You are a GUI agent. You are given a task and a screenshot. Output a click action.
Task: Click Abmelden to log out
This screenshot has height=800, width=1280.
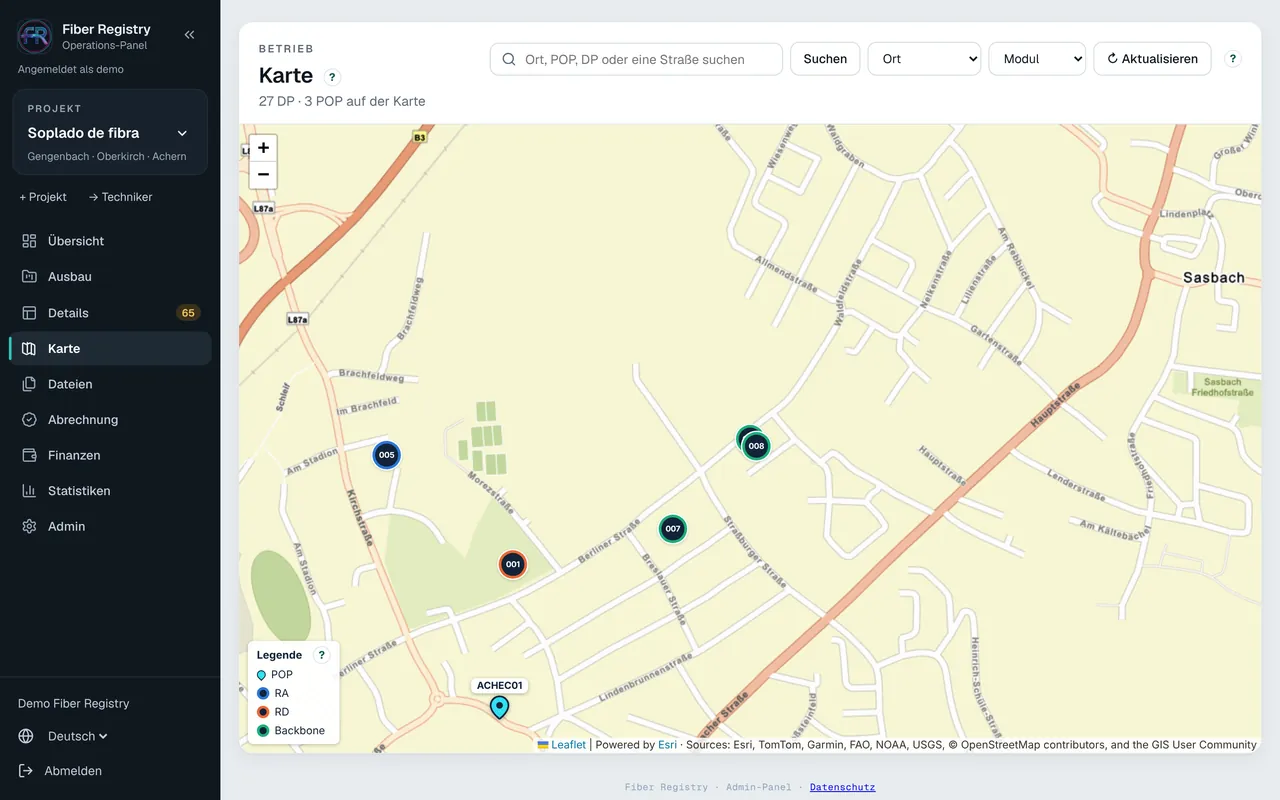click(61, 771)
